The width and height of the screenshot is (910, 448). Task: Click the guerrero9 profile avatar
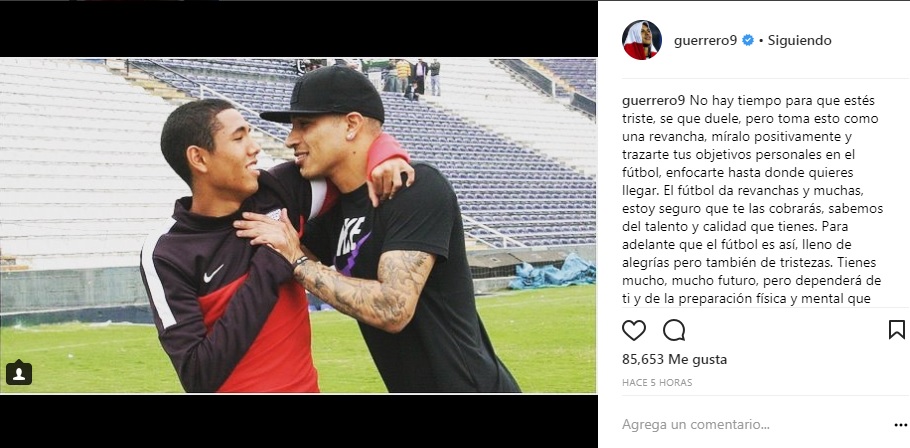tap(642, 40)
